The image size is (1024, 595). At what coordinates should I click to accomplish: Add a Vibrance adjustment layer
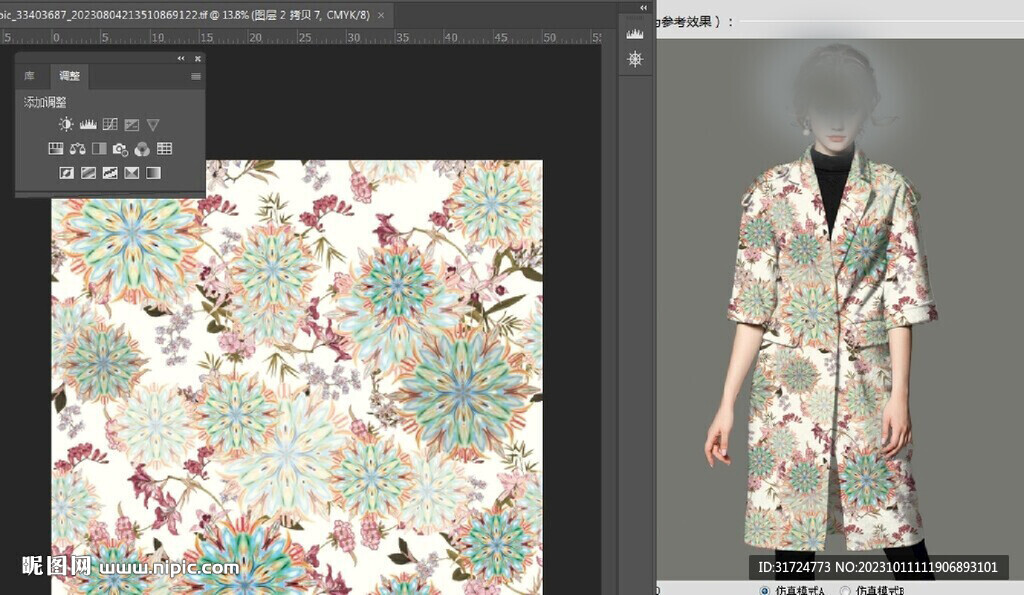click(153, 125)
